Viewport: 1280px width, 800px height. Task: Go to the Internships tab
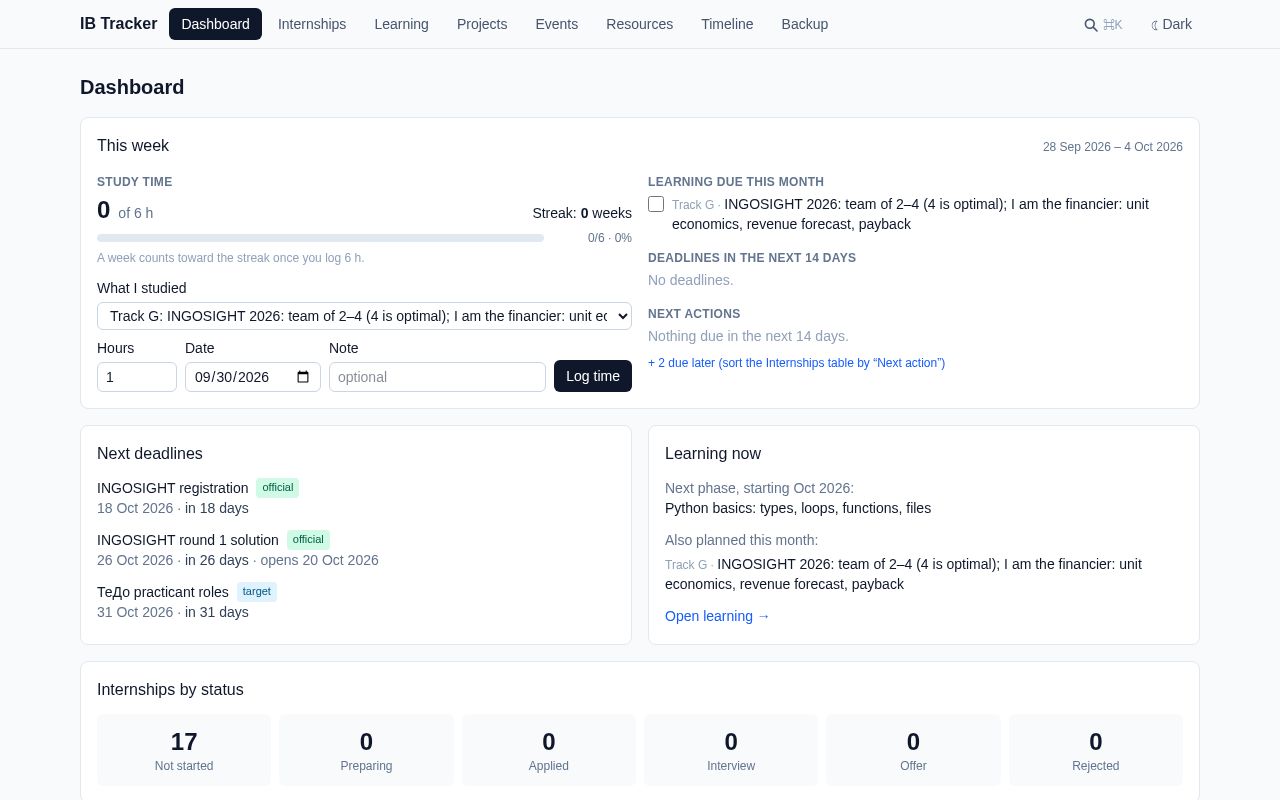point(312,24)
